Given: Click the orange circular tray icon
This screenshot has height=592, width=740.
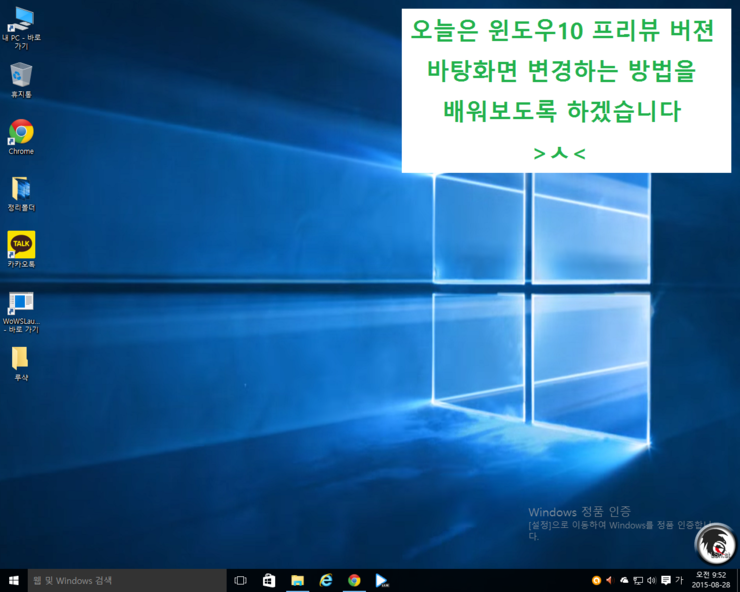Looking at the screenshot, I should click(x=596, y=580).
